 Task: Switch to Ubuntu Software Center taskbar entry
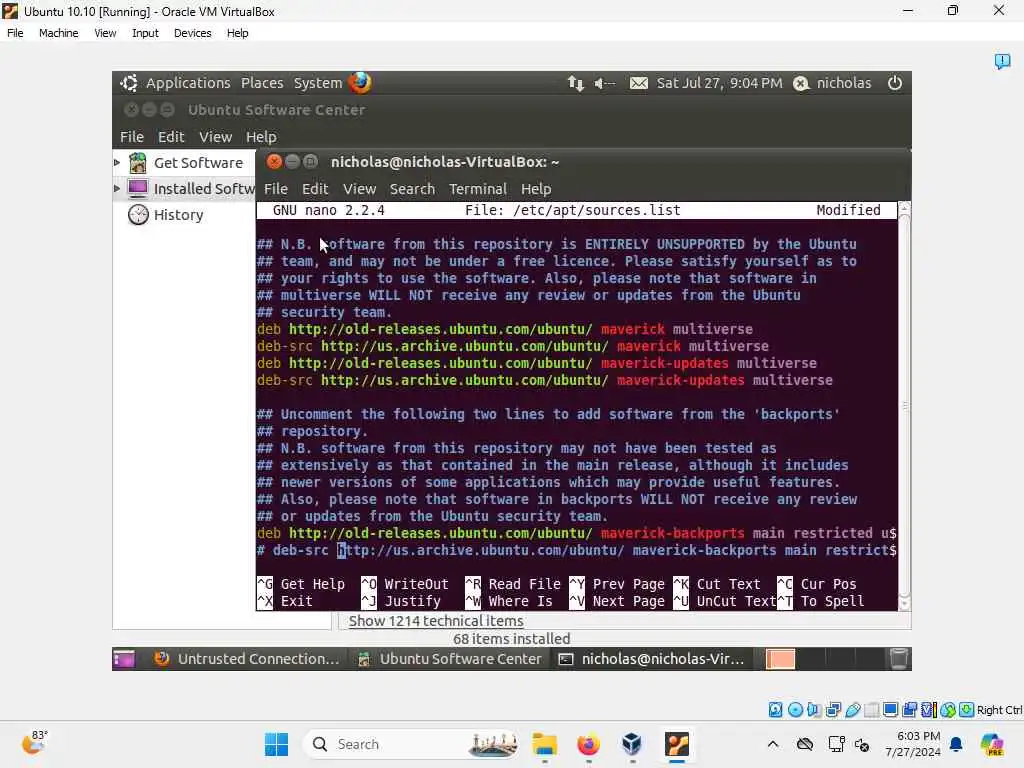[449, 660]
